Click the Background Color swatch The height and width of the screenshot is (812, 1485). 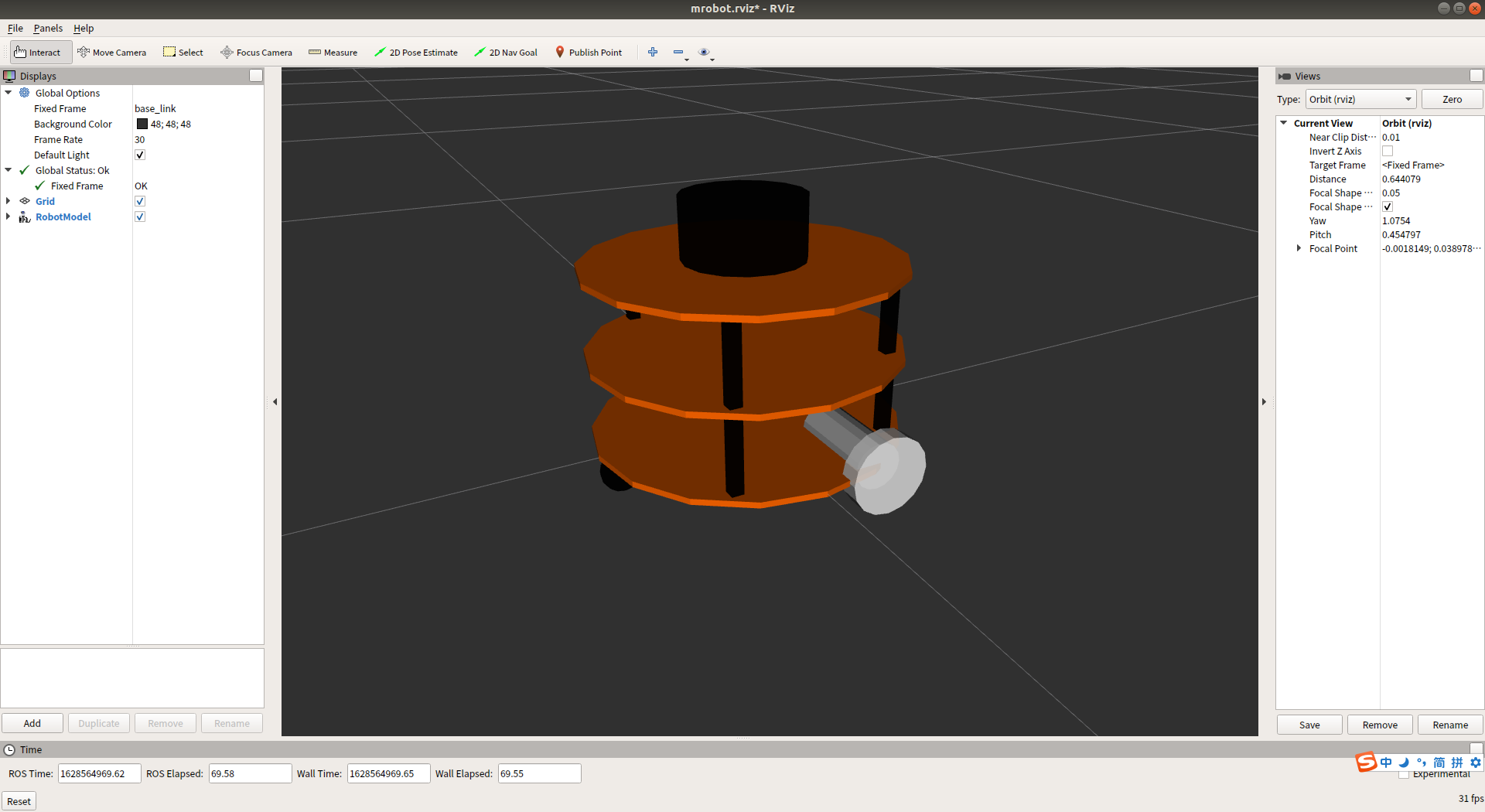click(x=142, y=124)
